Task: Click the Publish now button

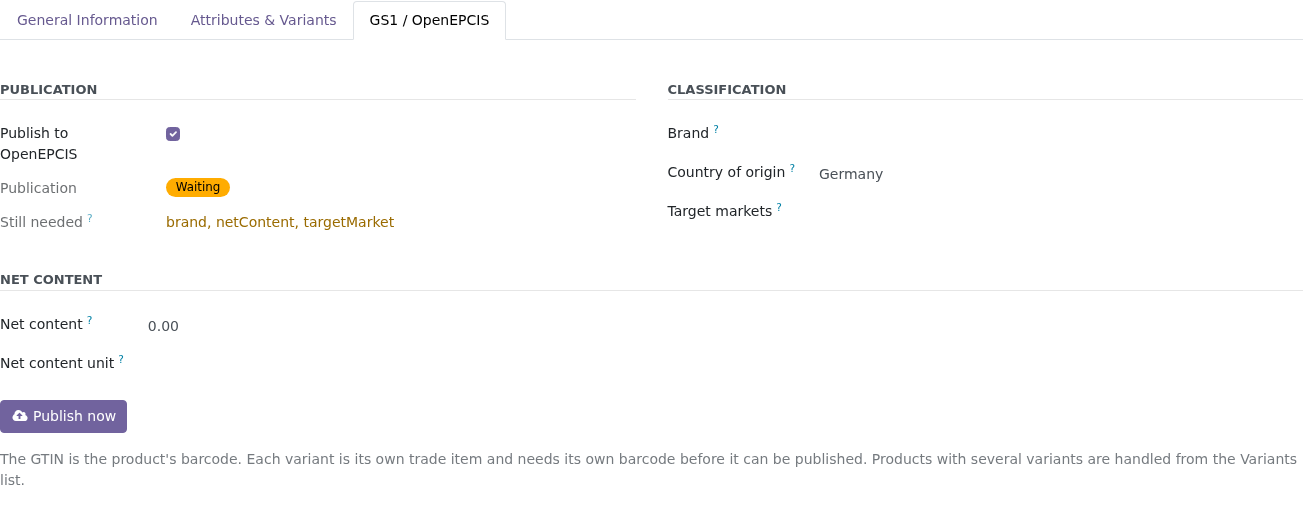Action: coord(63,416)
